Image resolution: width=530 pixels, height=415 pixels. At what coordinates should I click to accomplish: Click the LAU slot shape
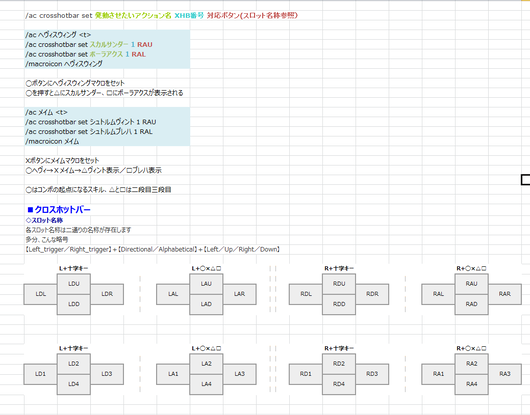click(x=206, y=284)
